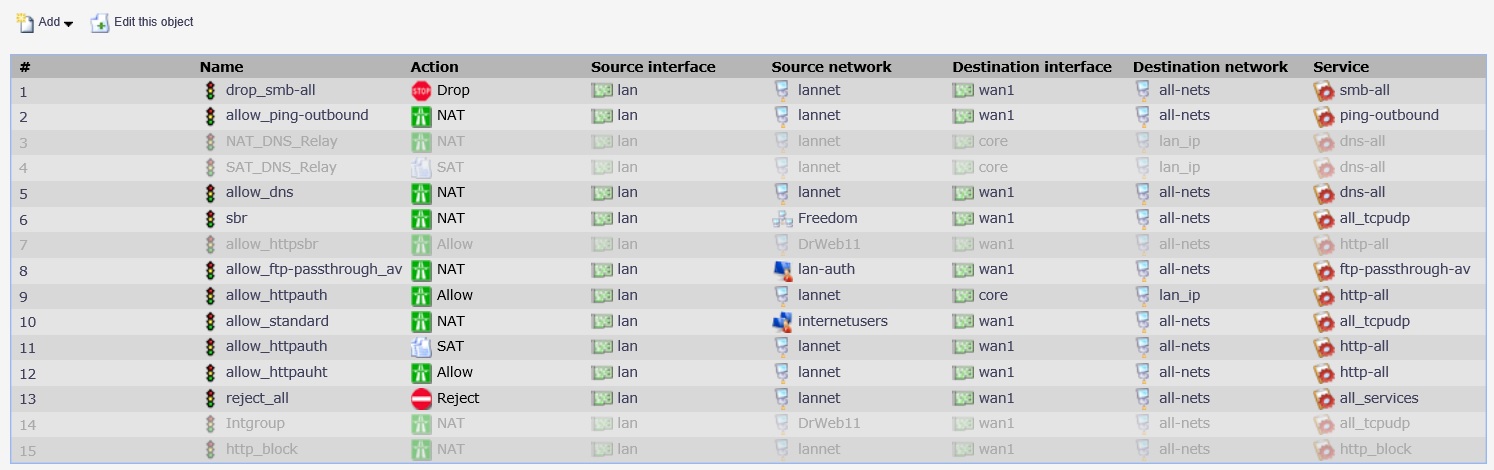The height and width of the screenshot is (470, 1494).
Task: Click the green NAT icon for allow_dns
Action: coord(421,192)
